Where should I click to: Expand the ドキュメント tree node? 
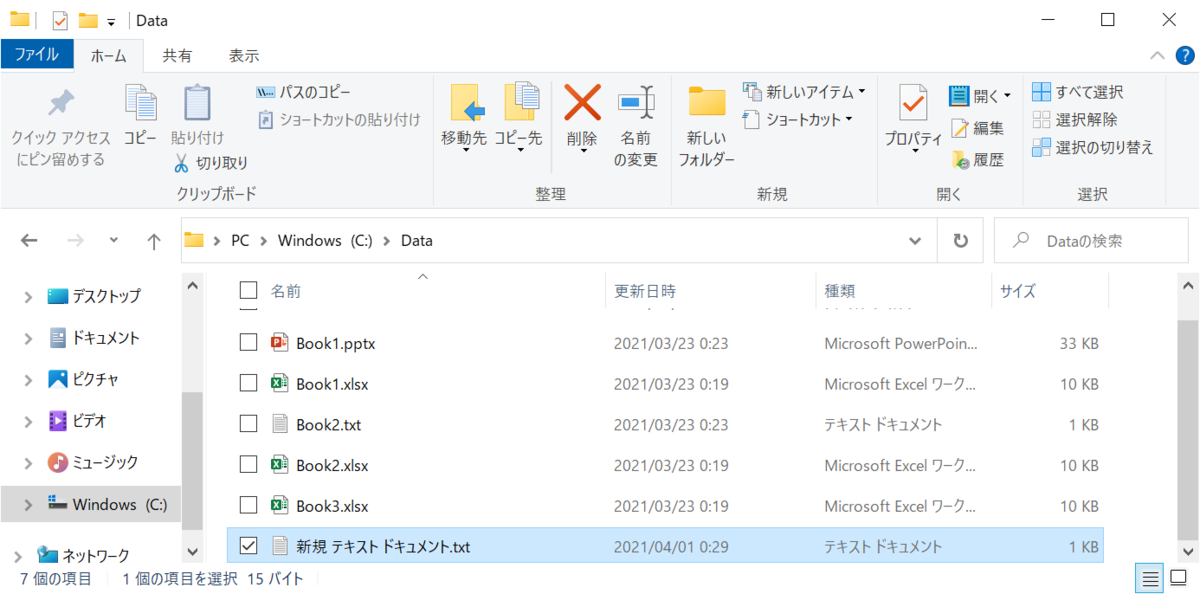click(28, 338)
